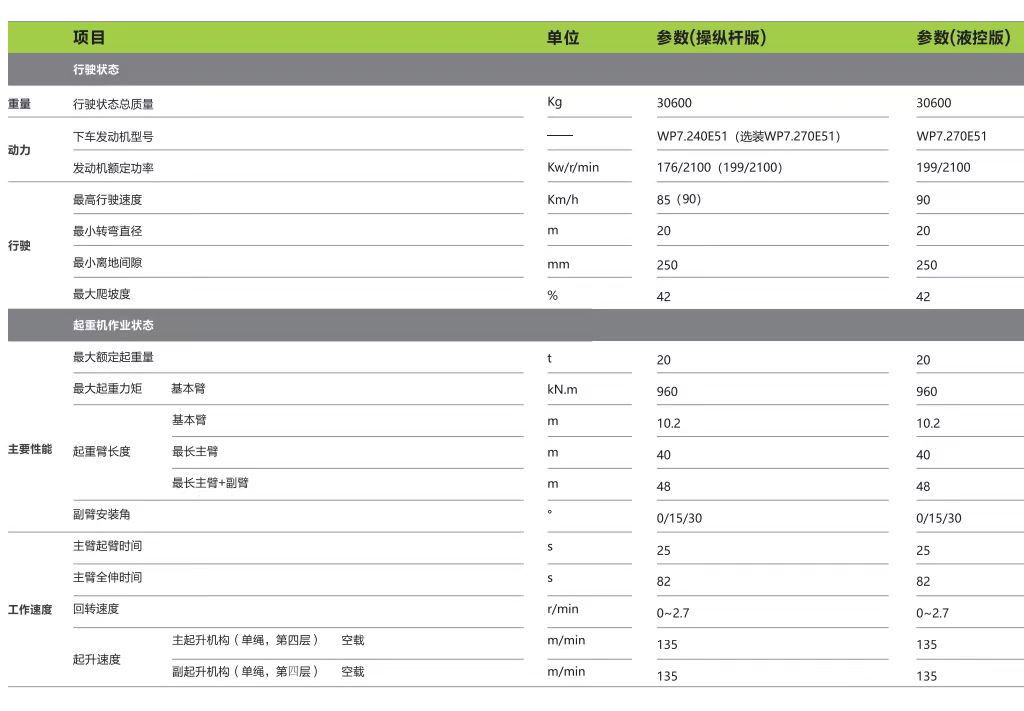This screenshot has height=711, width=1024.
Task: Select the 发动机额定功率 row label
Action: pyautogui.click(x=113, y=168)
